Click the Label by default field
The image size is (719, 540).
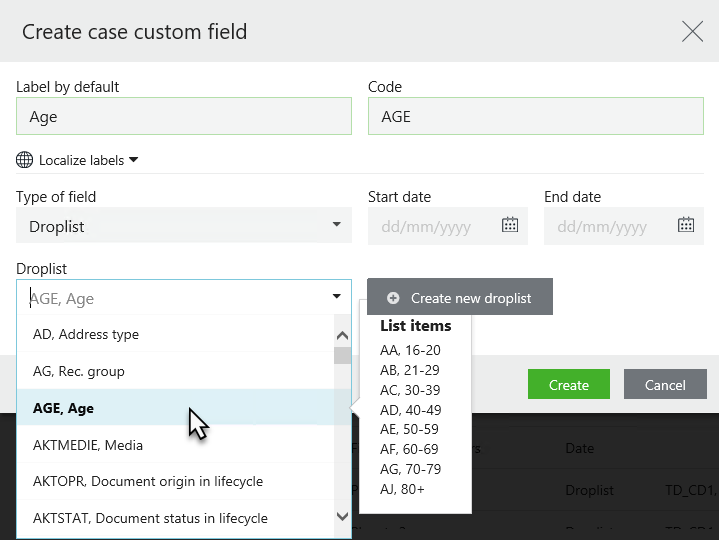(x=184, y=116)
